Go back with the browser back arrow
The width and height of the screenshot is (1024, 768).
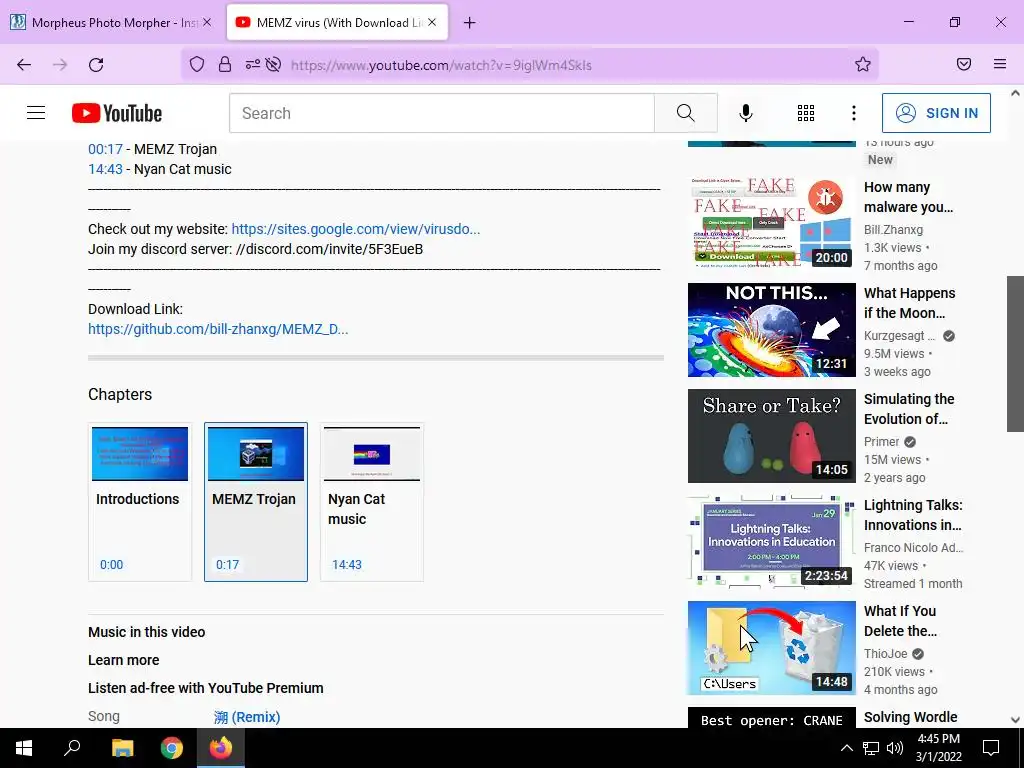point(24,65)
